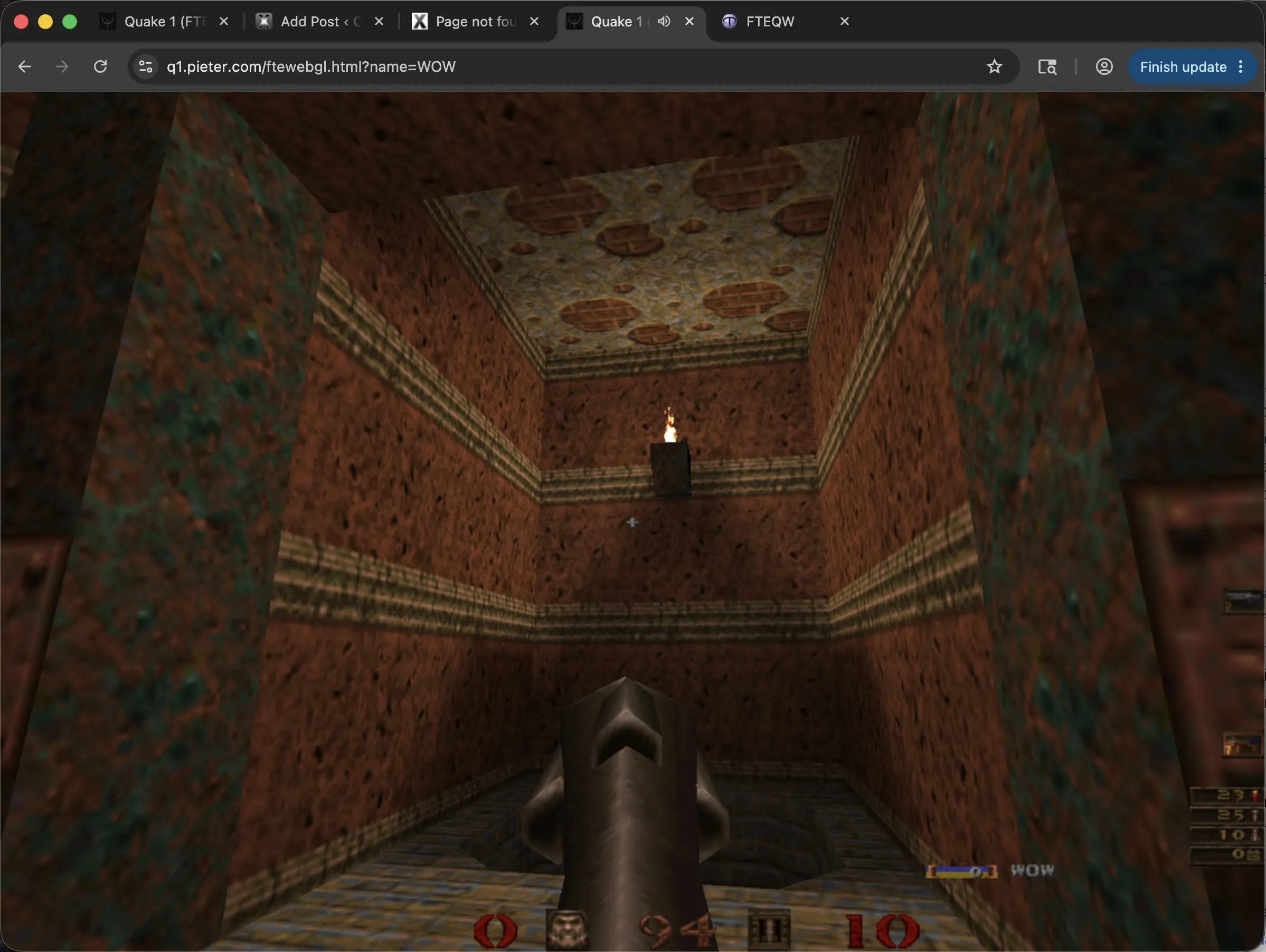Viewport: 1266px width, 952px height.
Task: Mute the Quake 1 tab audio
Action: point(664,21)
